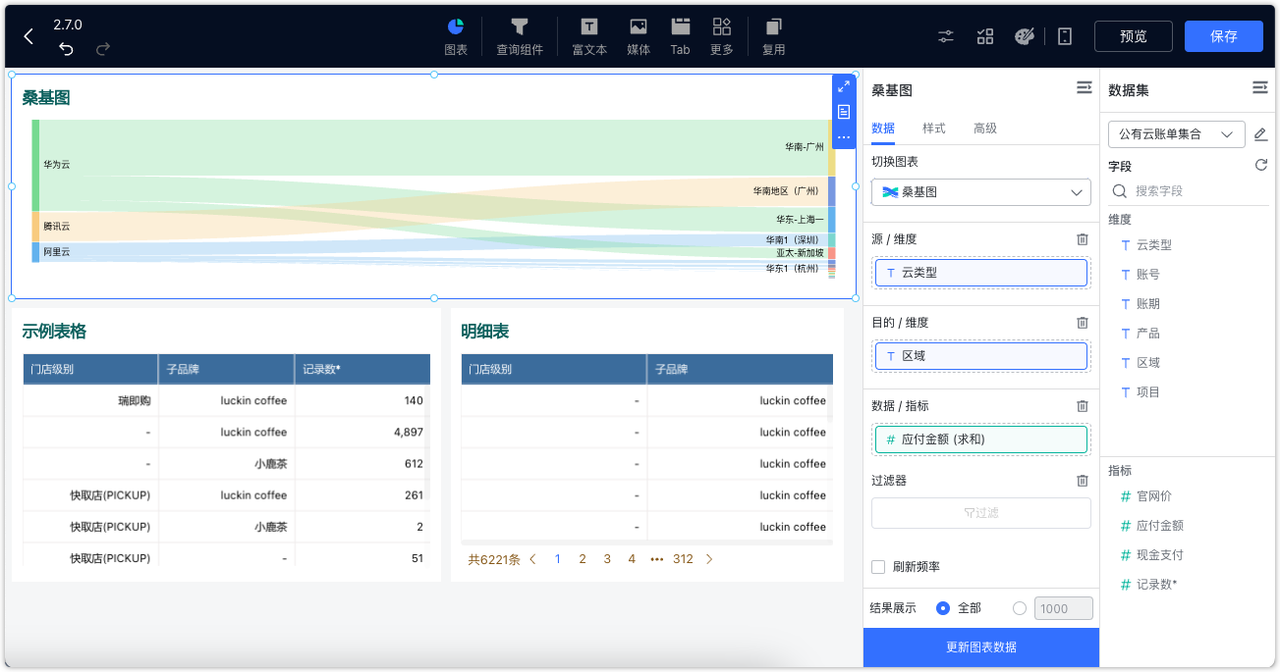Open the theme palette icon in top toolbar

(x=1024, y=35)
